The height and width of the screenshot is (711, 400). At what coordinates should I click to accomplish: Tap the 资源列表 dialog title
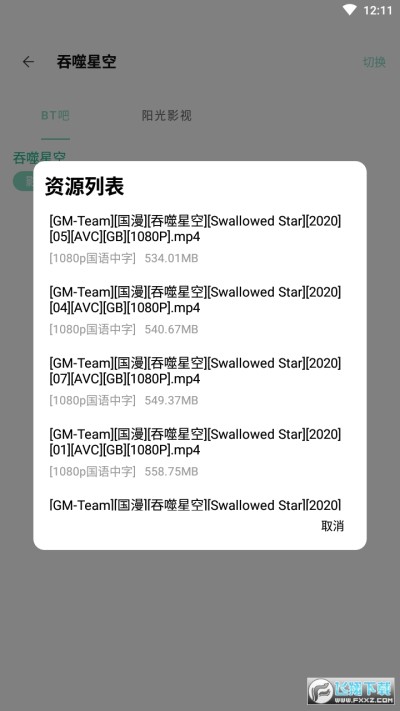84,186
